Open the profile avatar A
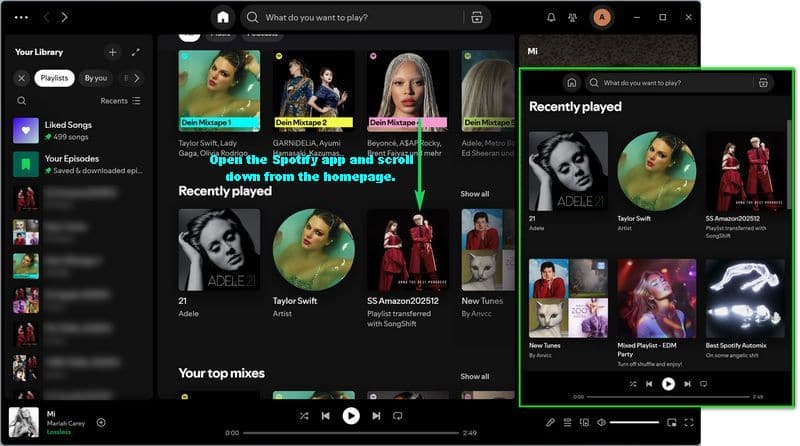The image size is (800, 446). [x=602, y=17]
